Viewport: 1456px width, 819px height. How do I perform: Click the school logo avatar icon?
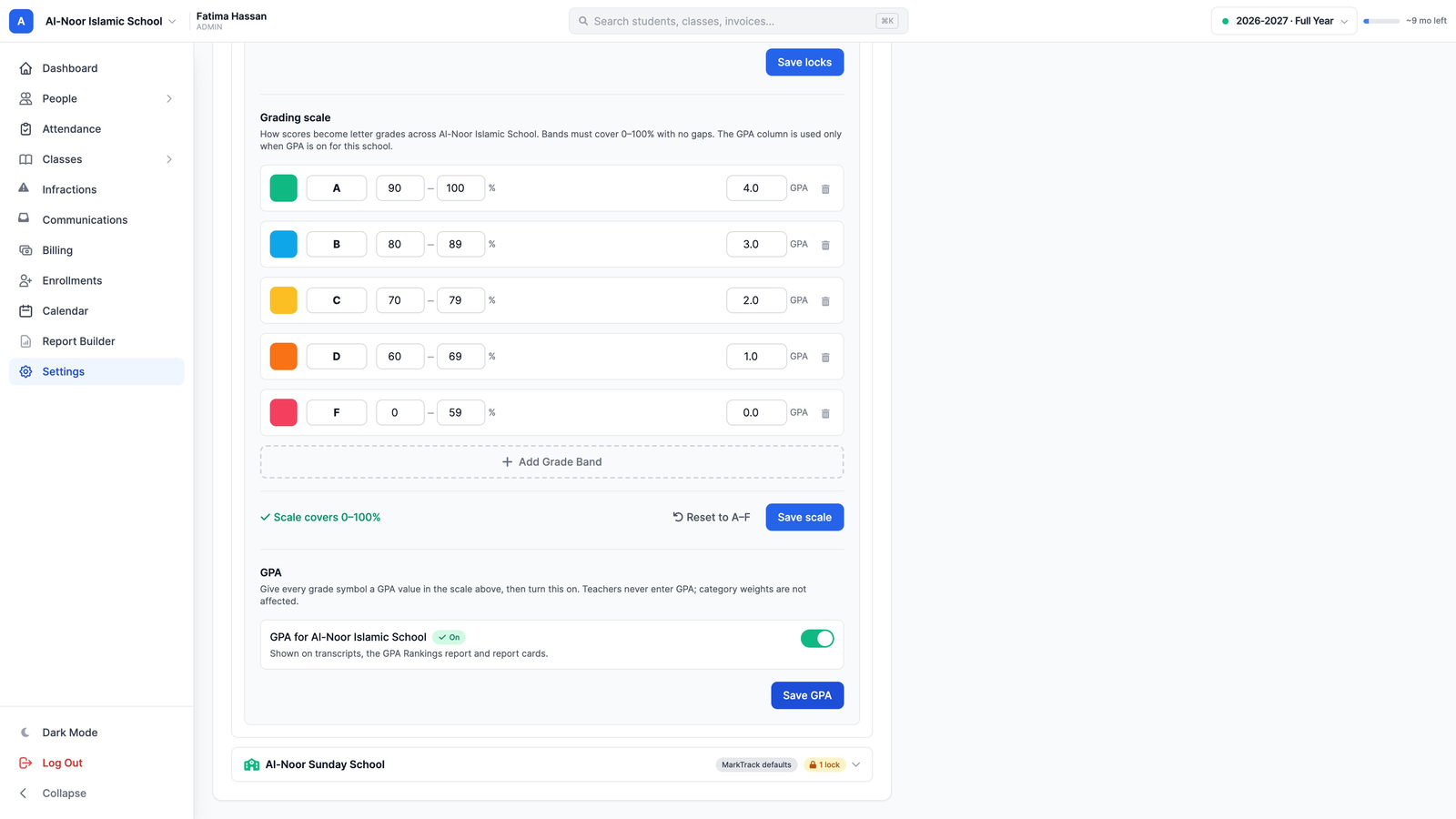pyautogui.click(x=21, y=21)
